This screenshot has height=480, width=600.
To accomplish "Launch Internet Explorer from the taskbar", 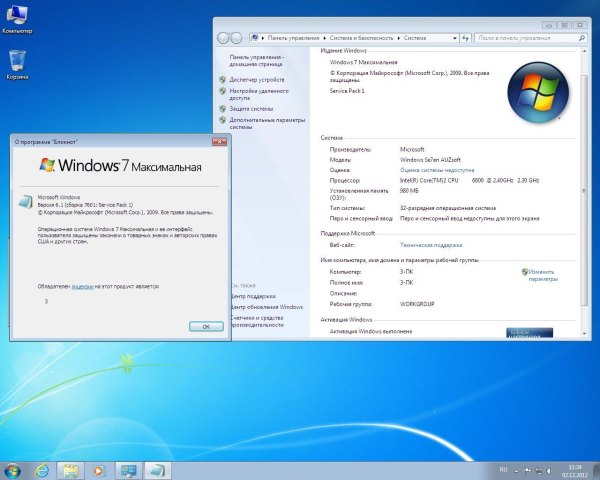I will point(42,468).
